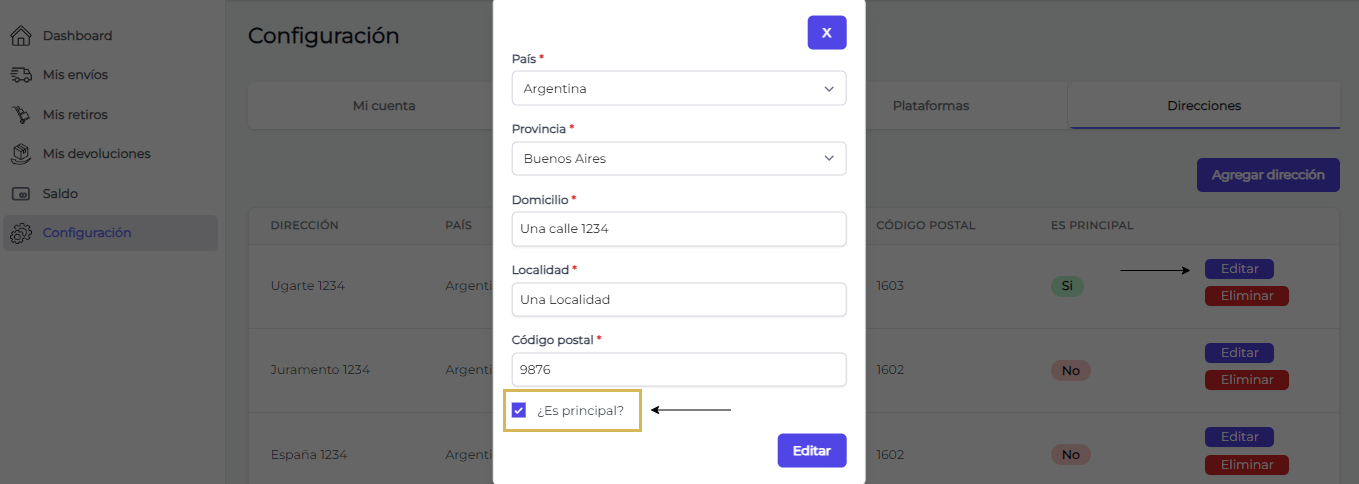Select the Direcciones tab
This screenshot has width=1359, height=484.
point(1204,106)
